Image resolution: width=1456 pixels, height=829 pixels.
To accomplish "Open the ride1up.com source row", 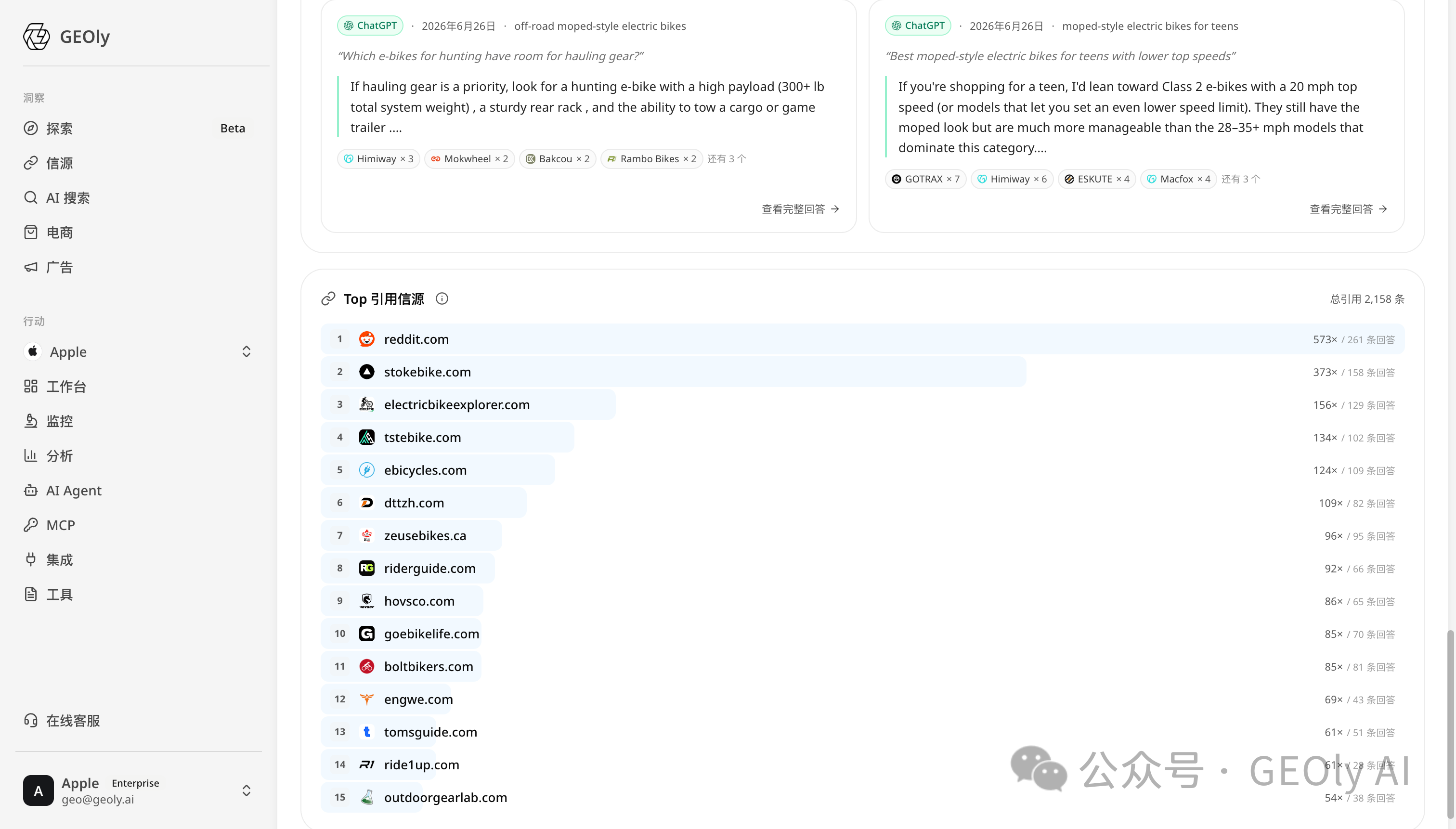I will click(863, 764).
